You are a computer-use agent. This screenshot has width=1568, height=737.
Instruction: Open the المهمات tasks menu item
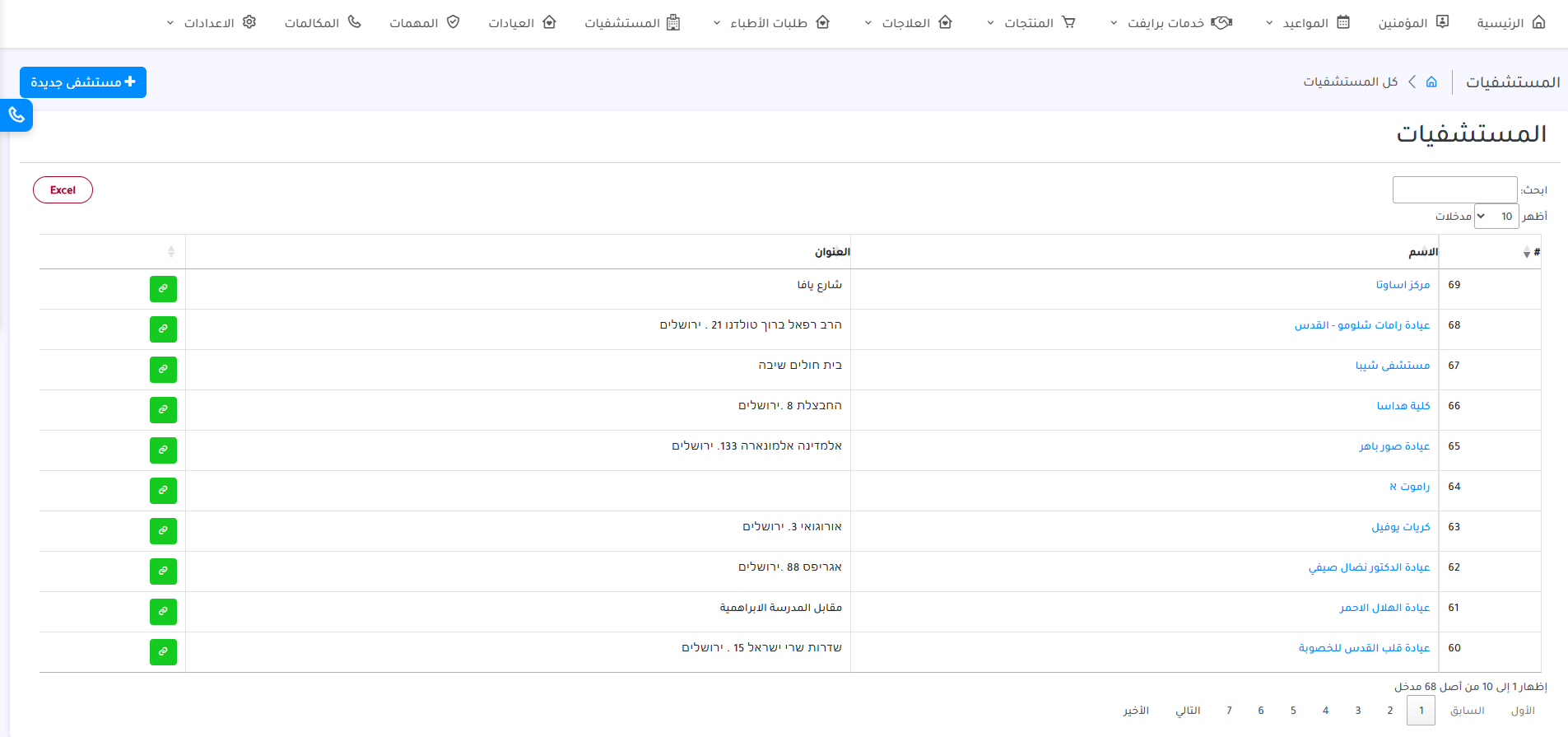coord(424,23)
